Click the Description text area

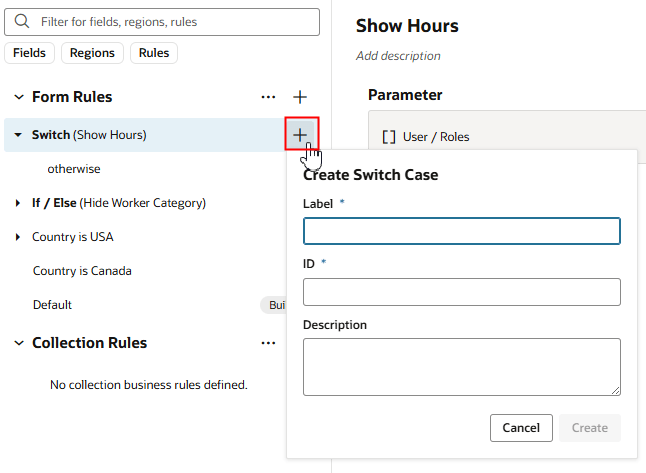click(461, 366)
